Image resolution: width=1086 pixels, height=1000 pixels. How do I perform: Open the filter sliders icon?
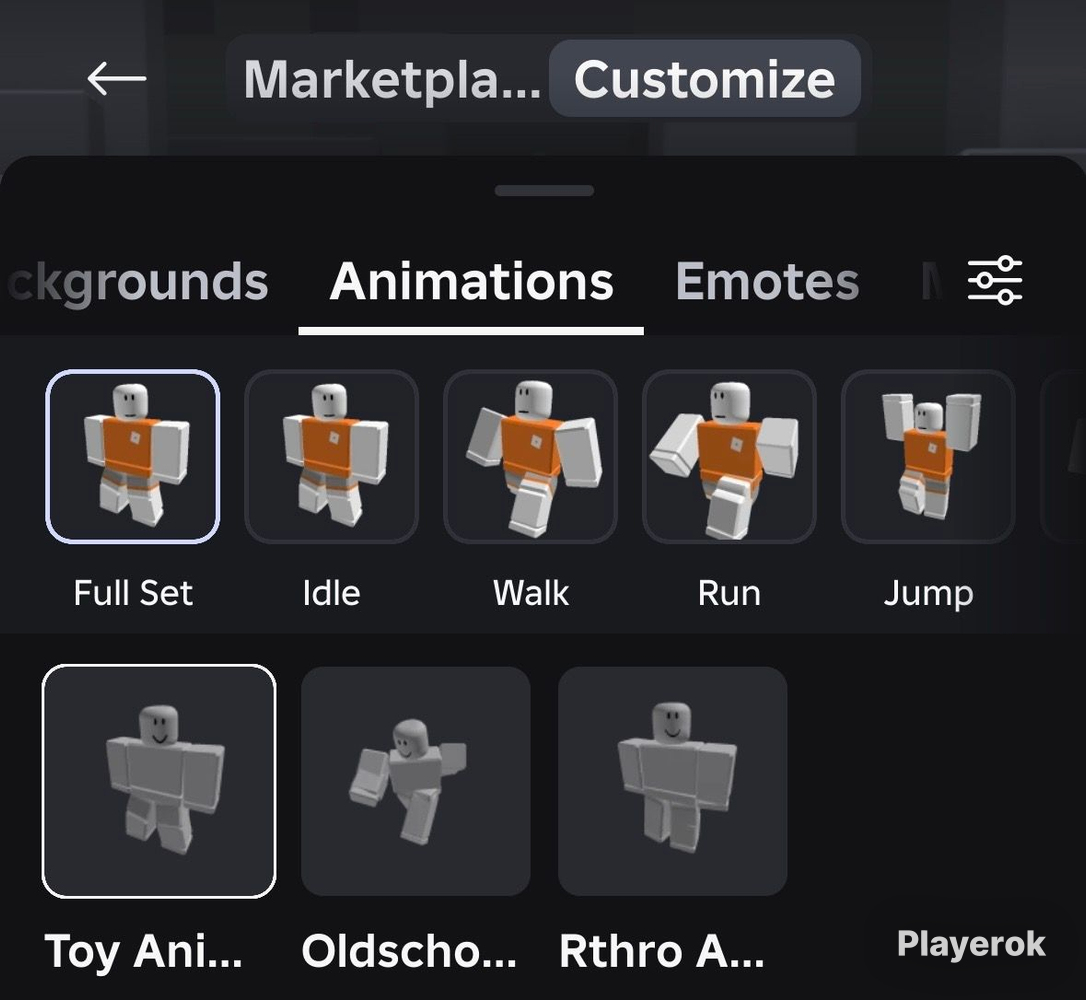(995, 280)
